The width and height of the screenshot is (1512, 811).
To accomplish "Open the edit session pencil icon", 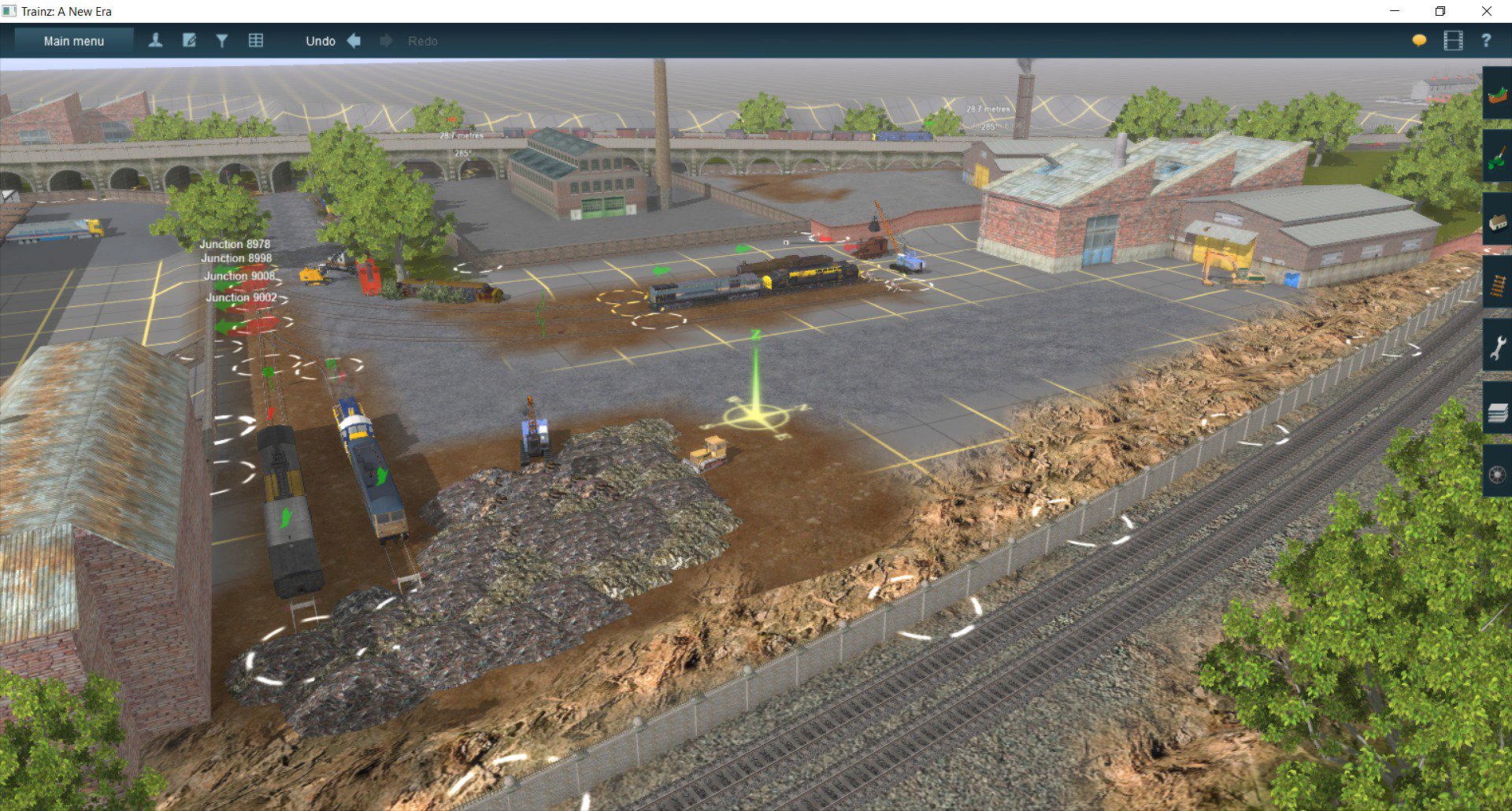I will click(189, 41).
